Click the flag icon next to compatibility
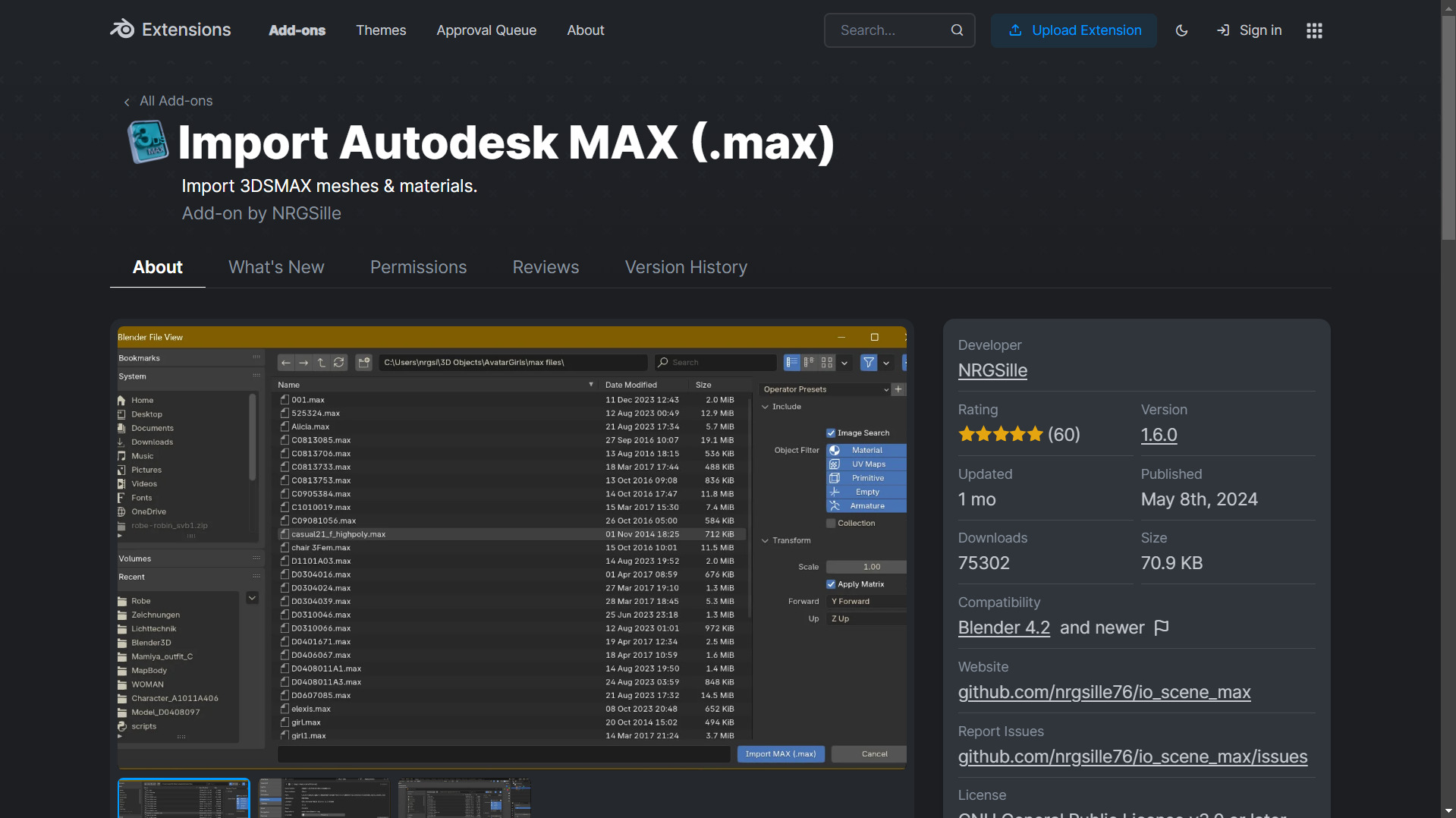This screenshot has width=1456, height=818. [x=1161, y=628]
